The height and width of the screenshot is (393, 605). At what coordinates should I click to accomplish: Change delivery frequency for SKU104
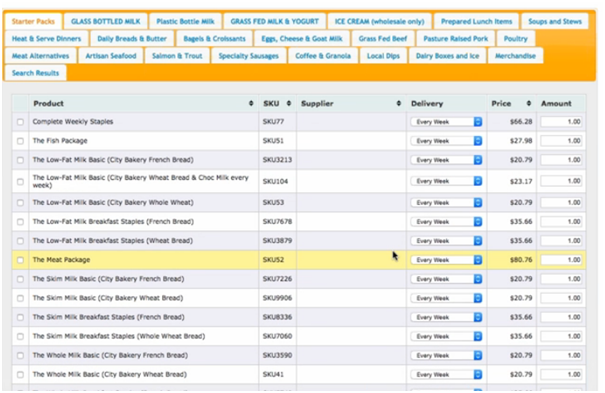[x=446, y=181]
